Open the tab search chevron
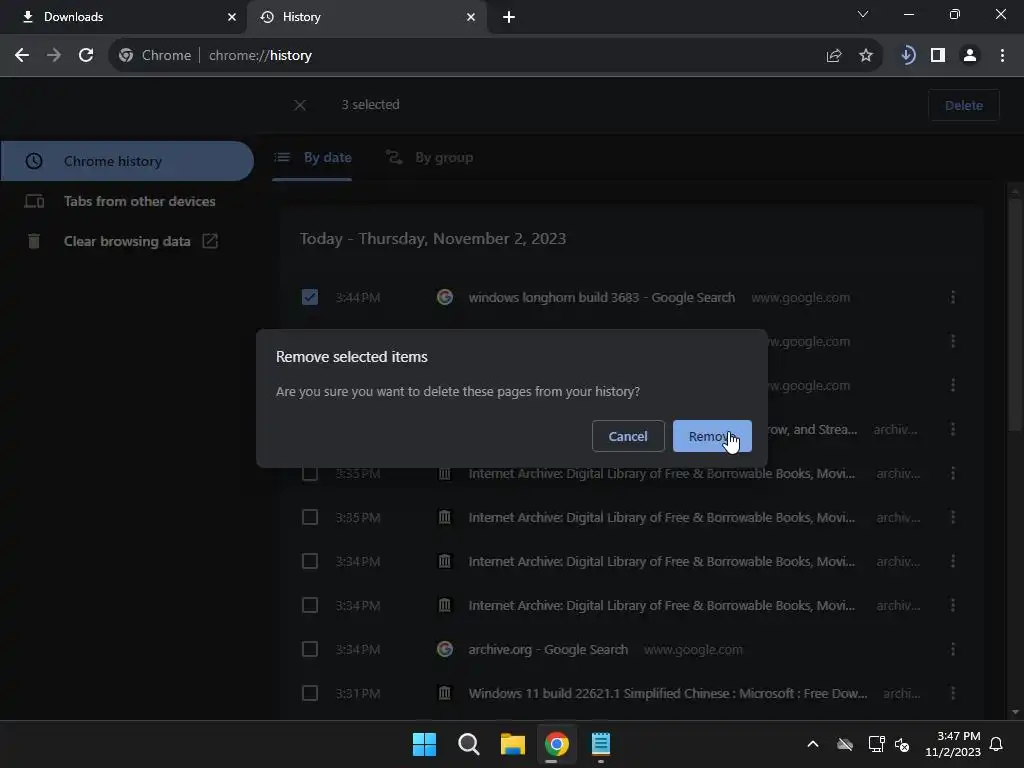Viewport: 1024px width, 768px height. click(863, 14)
